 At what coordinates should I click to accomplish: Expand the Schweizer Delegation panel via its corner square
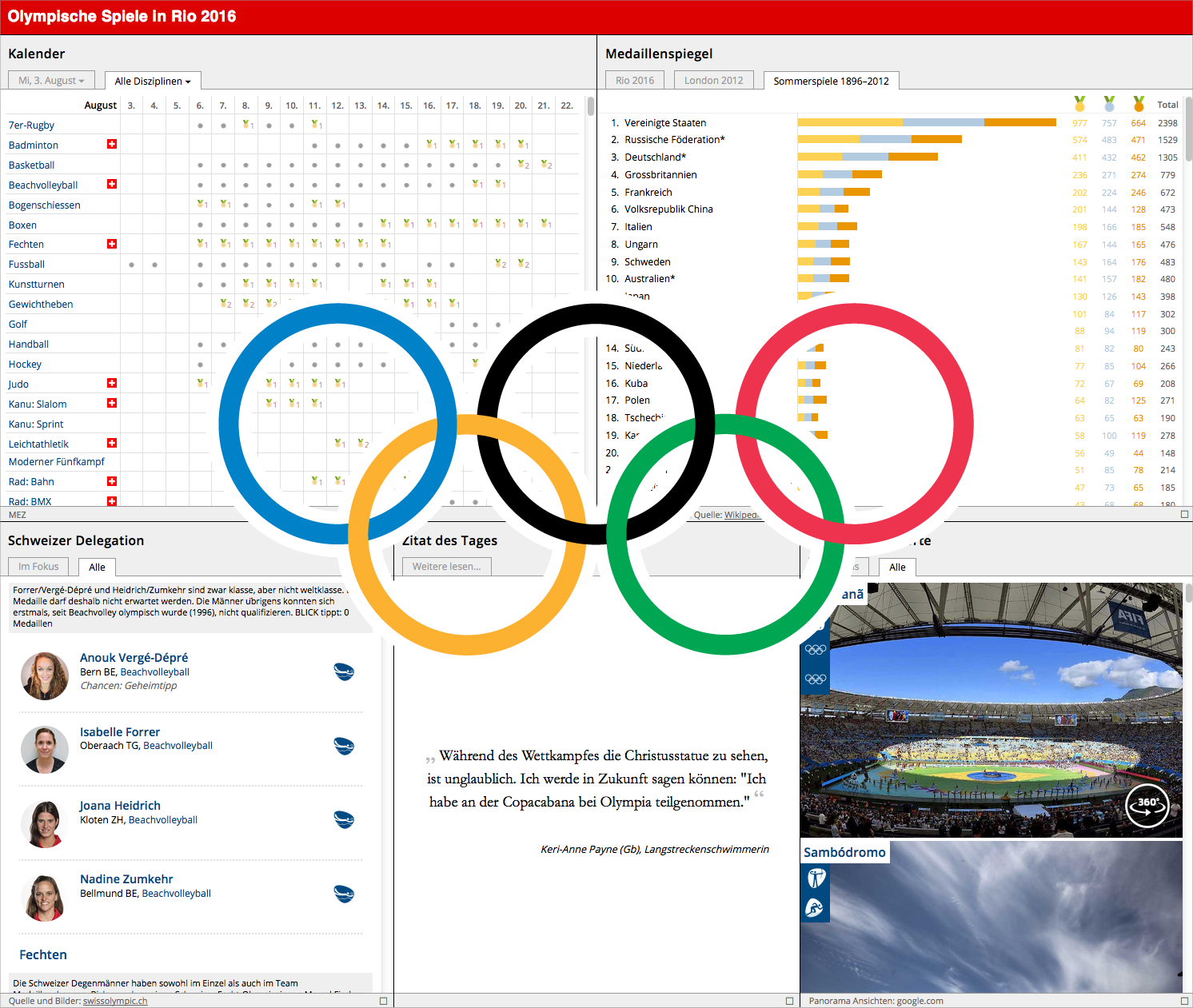click(383, 1001)
